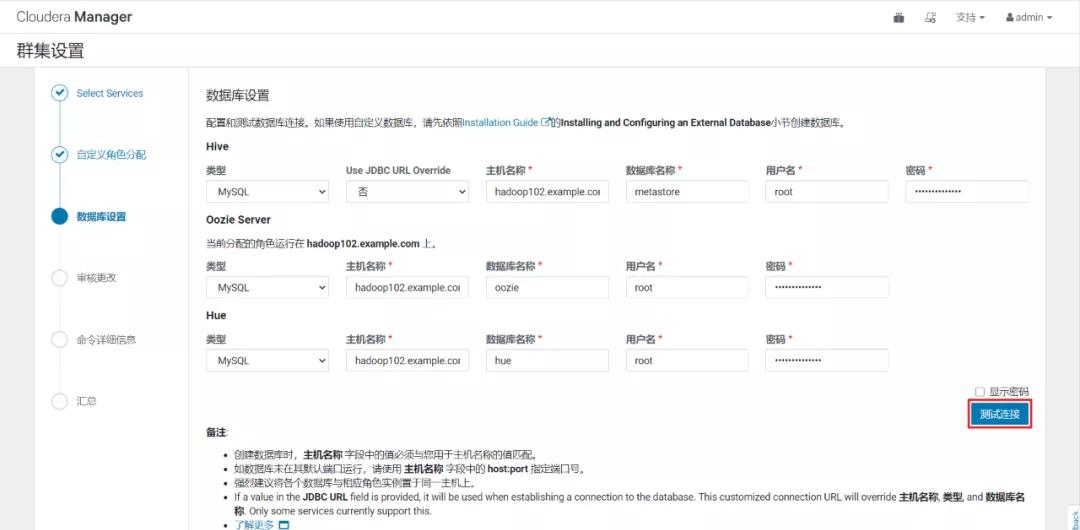Image resolution: width=1080 pixels, height=530 pixels.
Task: Click the Oozie Server section heading
Action: click(x=238, y=219)
